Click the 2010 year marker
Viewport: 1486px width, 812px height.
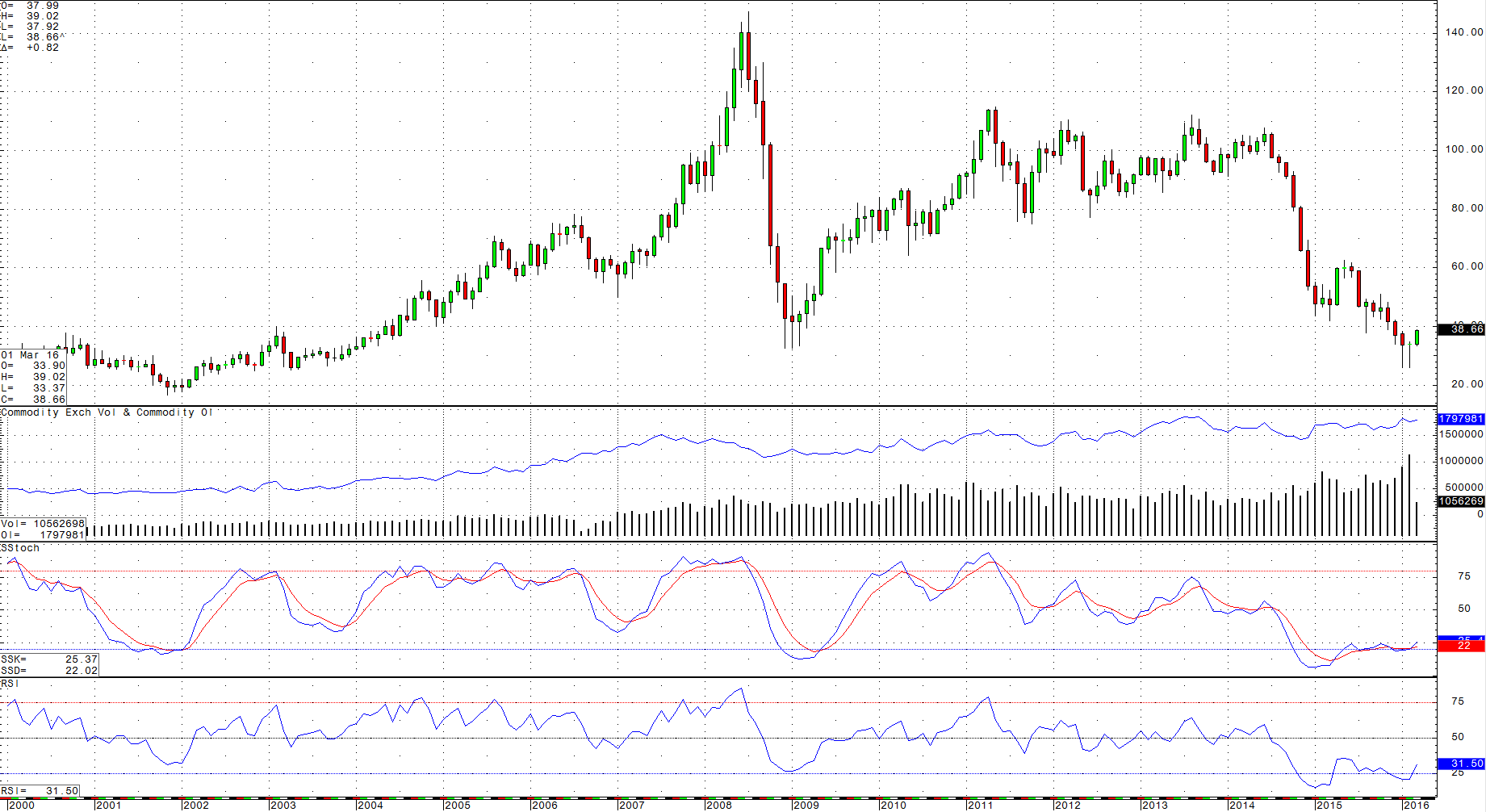point(893,805)
